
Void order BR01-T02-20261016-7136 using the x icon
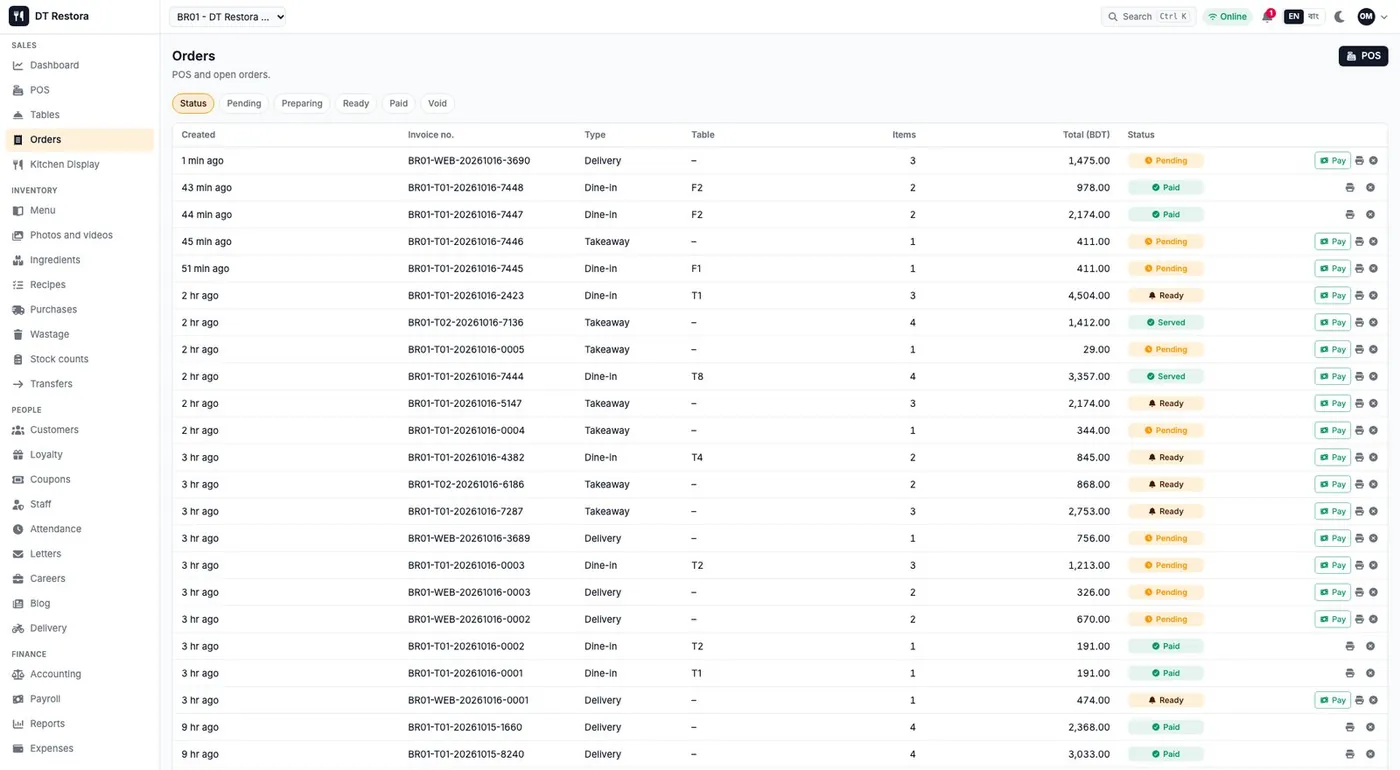click(1373, 323)
